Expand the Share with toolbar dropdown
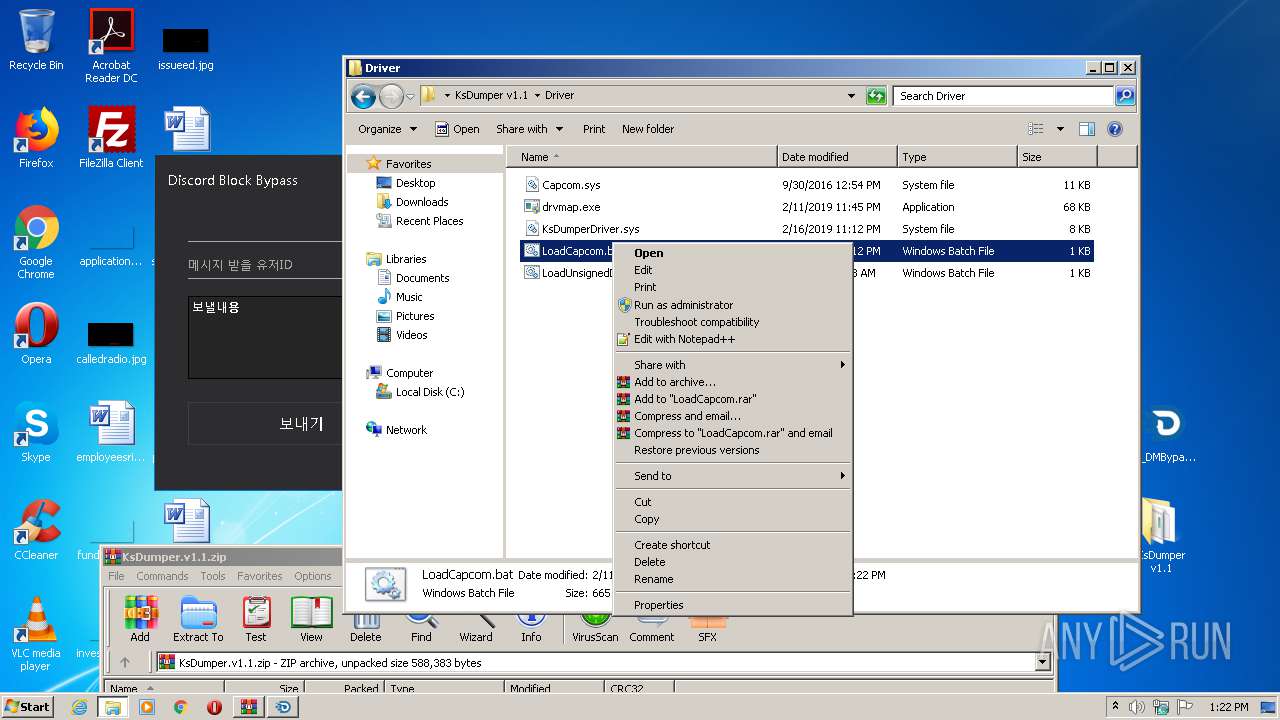This screenshot has height=720, width=1280. click(x=530, y=129)
